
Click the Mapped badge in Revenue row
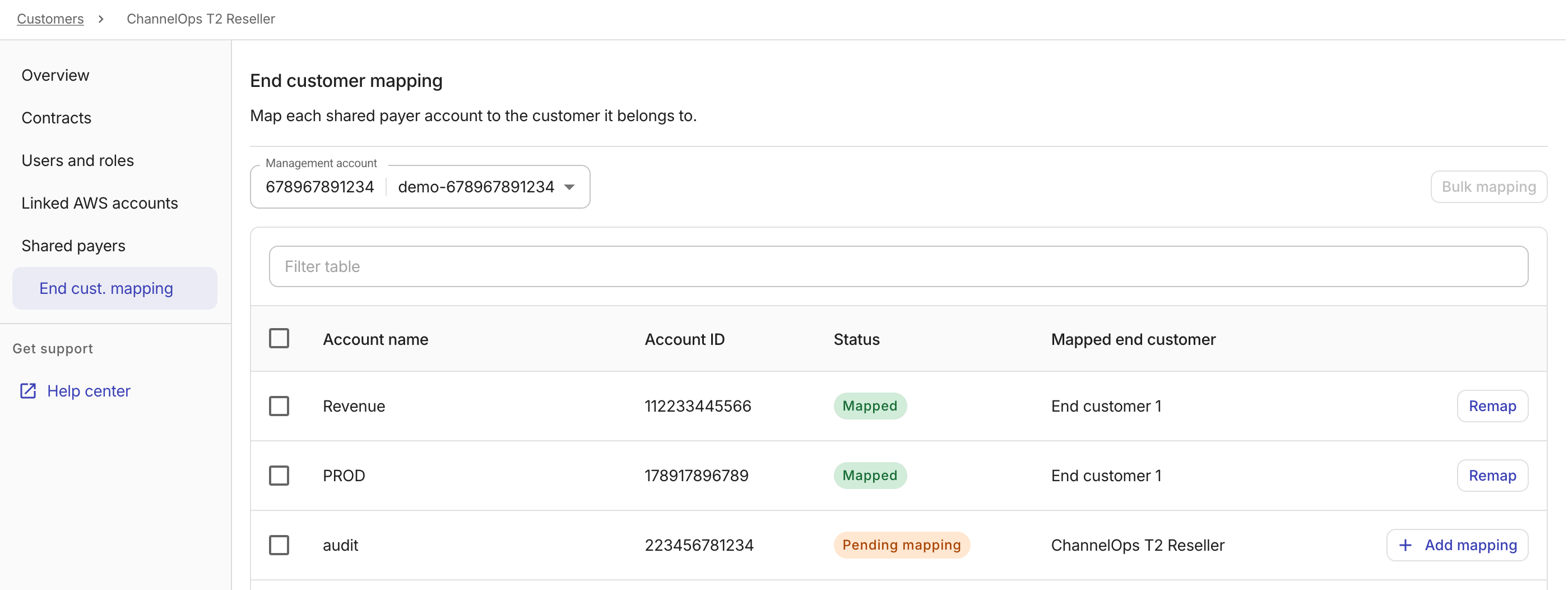(870, 406)
